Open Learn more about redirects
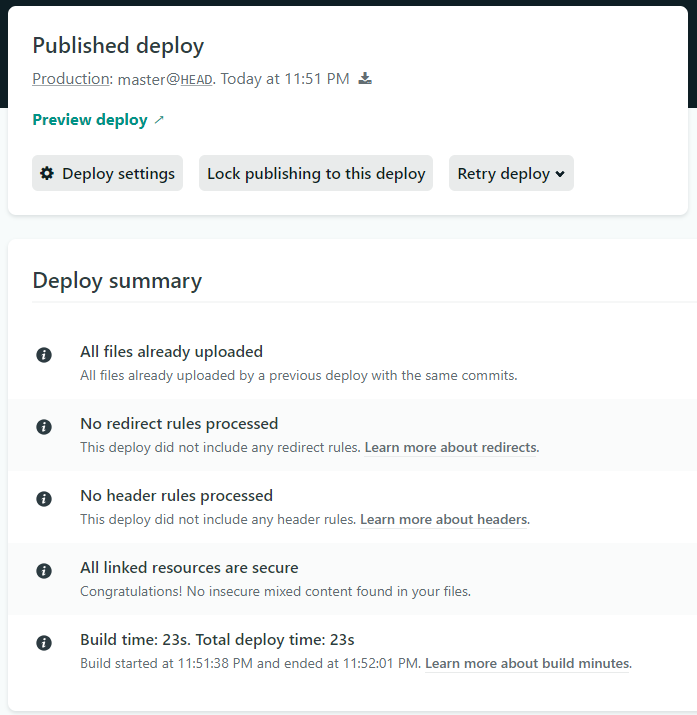 point(450,448)
